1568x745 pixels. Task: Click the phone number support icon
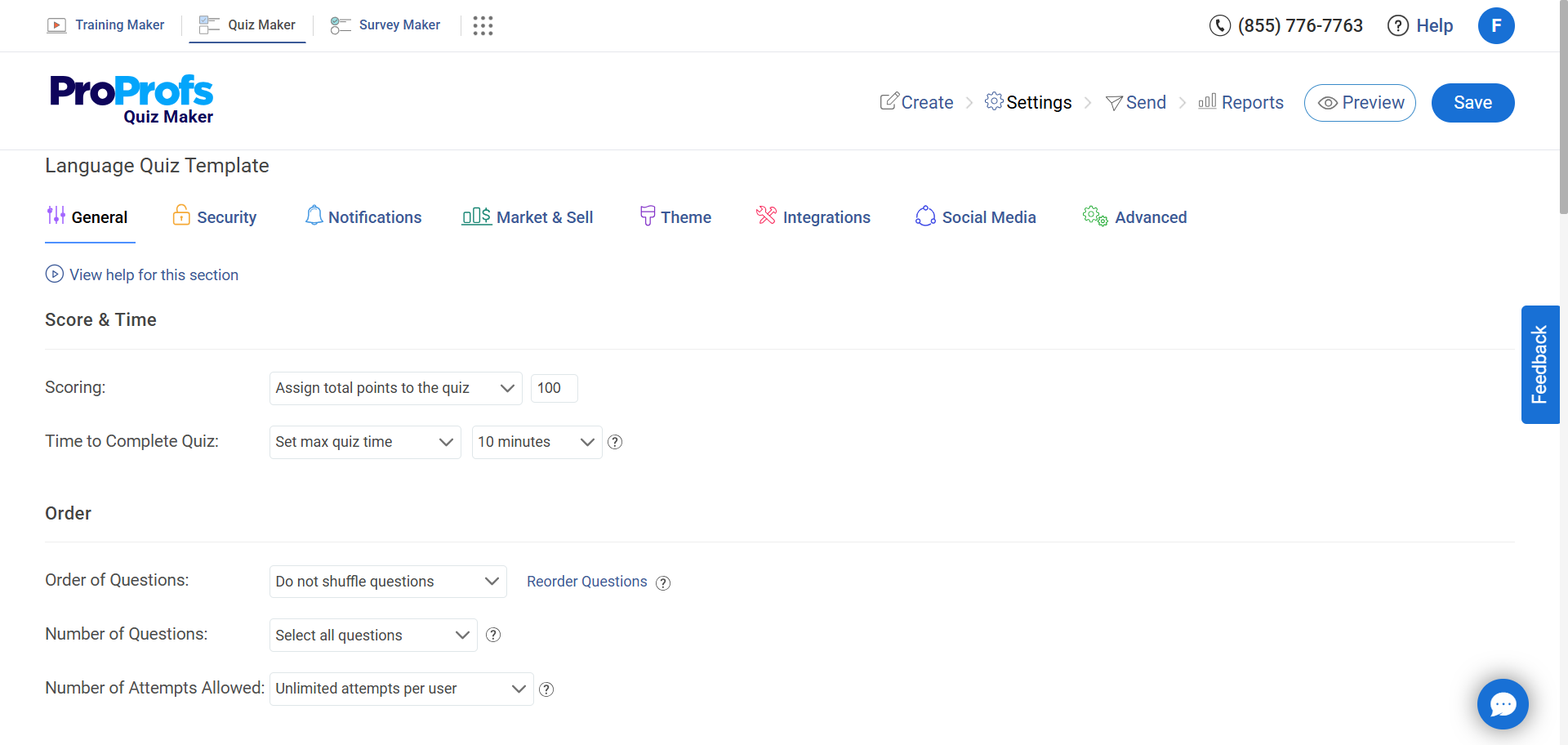click(1219, 25)
